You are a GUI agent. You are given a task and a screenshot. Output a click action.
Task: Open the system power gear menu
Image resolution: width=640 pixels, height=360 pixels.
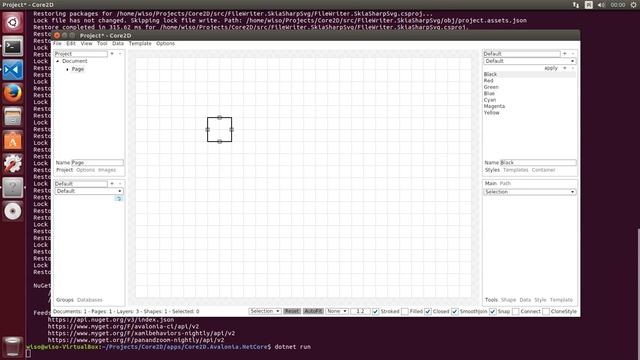pos(633,4)
